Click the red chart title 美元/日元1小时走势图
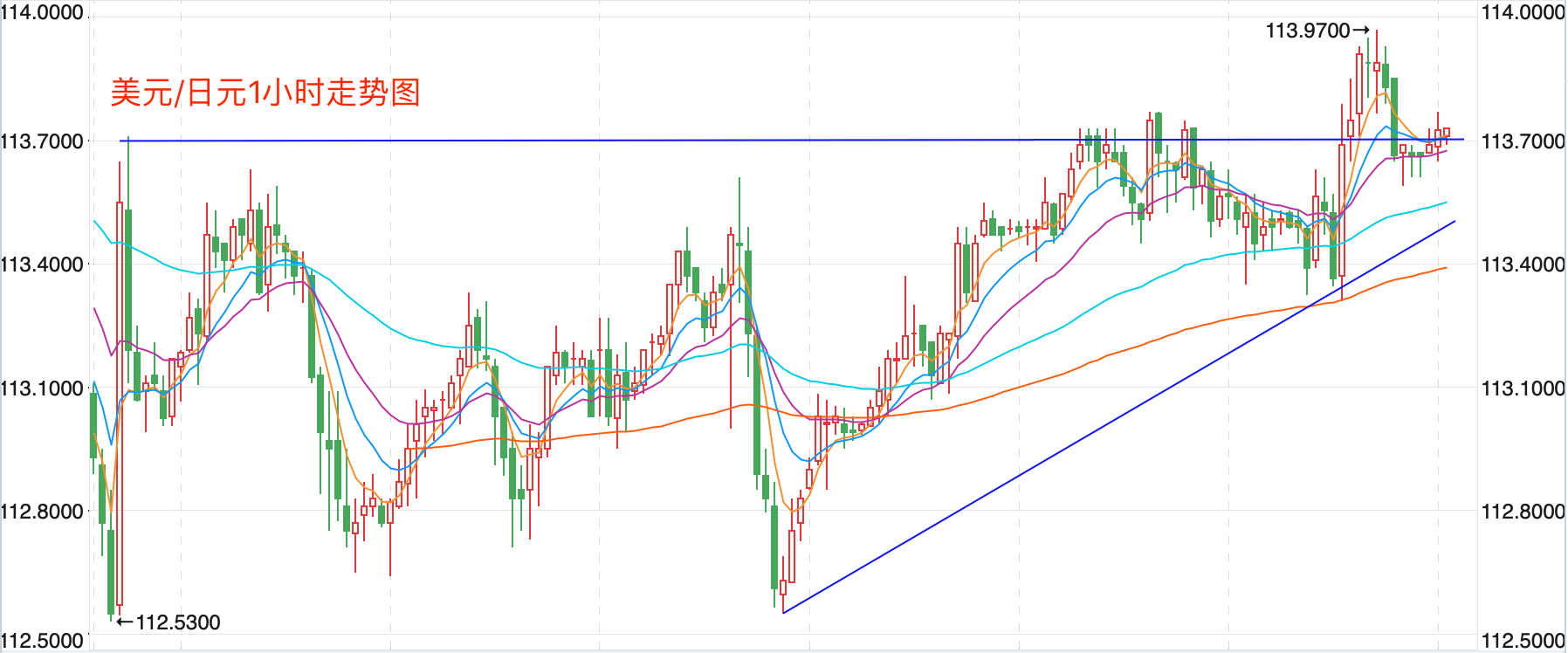1568x653 pixels. (265, 93)
